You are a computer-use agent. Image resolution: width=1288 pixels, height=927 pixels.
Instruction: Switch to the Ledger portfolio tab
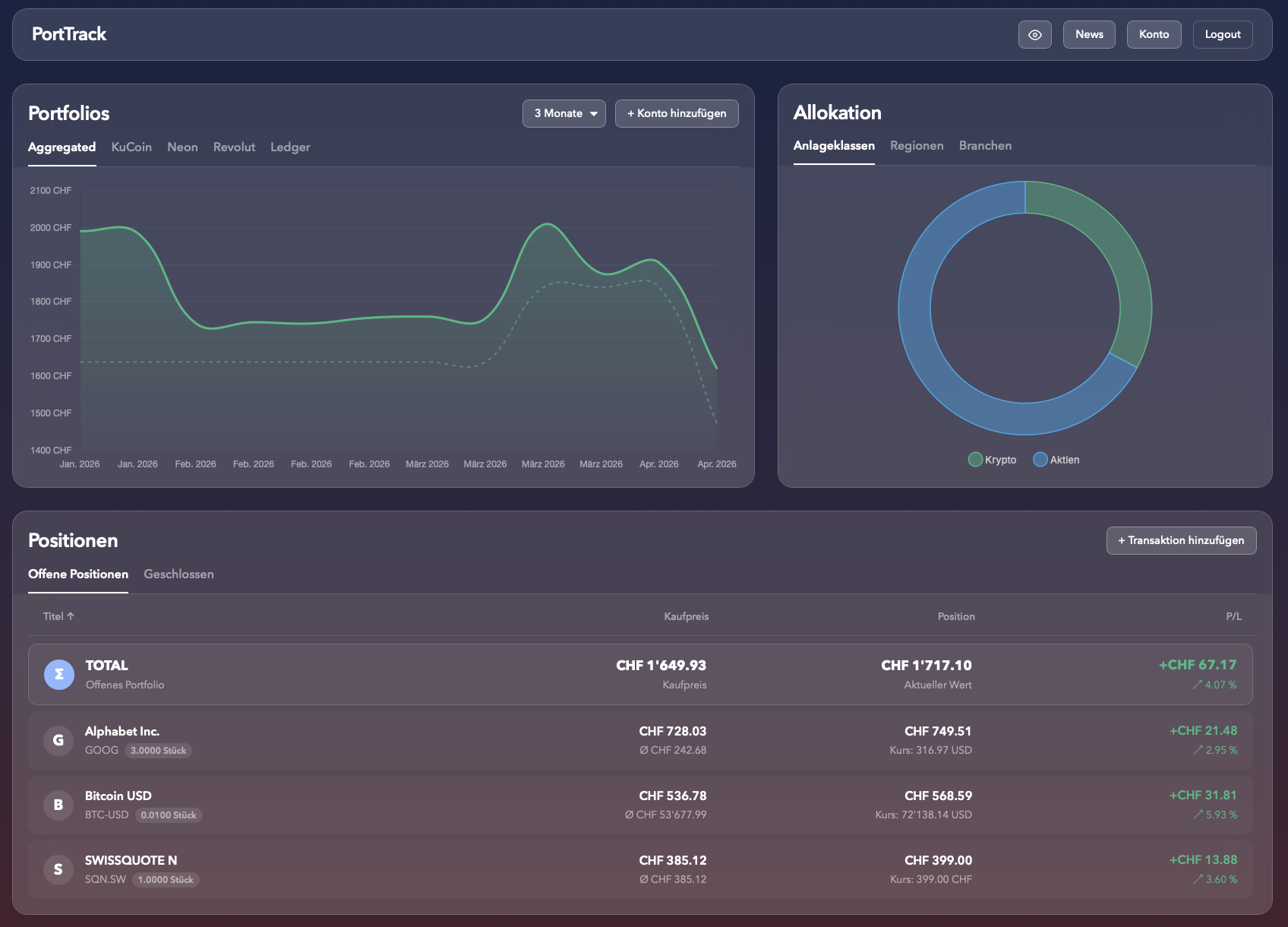click(x=290, y=147)
